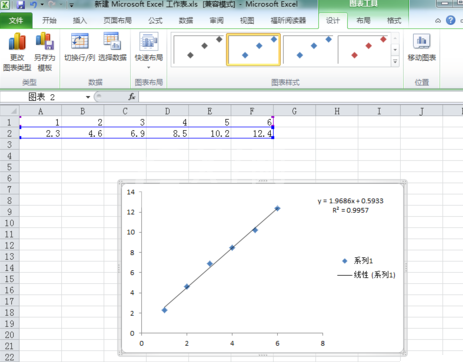Click chart styles gallery middle arrow
This screenshot has width=463, height=362.
tap(395, 50)
